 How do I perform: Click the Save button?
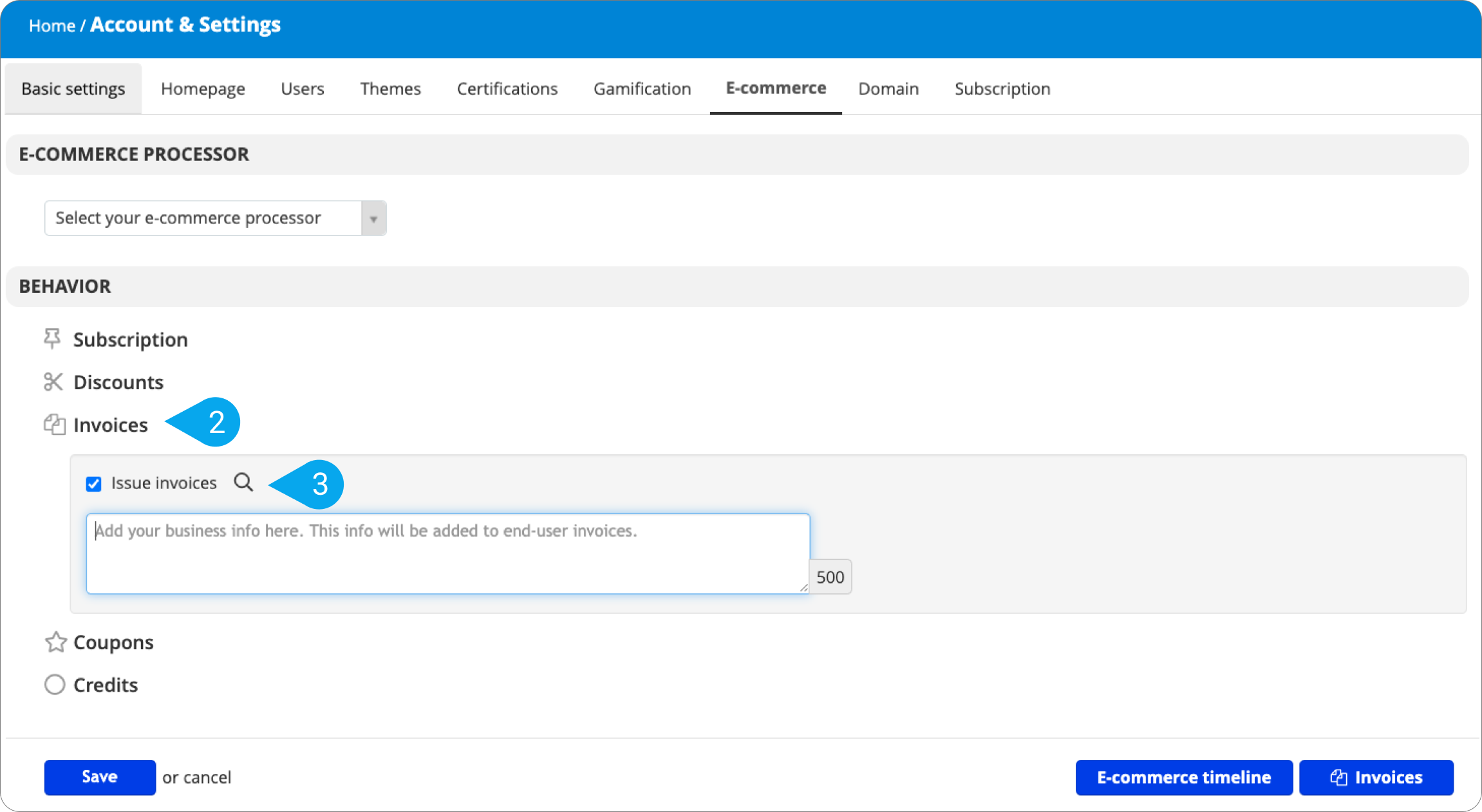pos(100,777)
